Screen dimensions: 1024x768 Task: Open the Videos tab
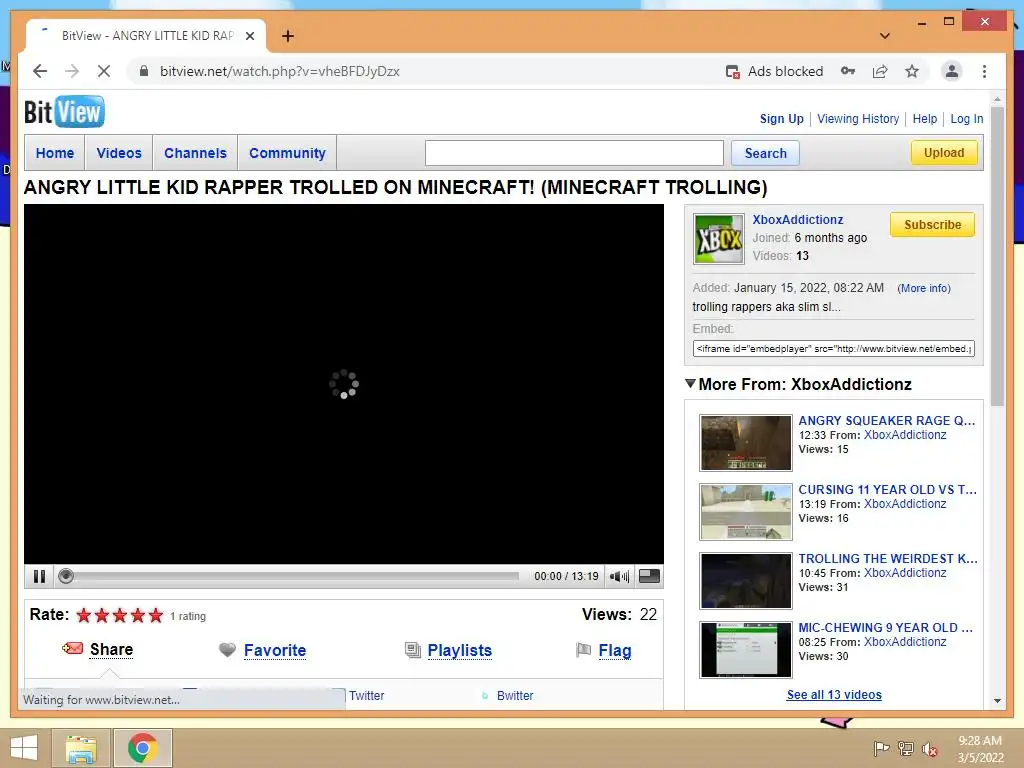tap(119, 153)
